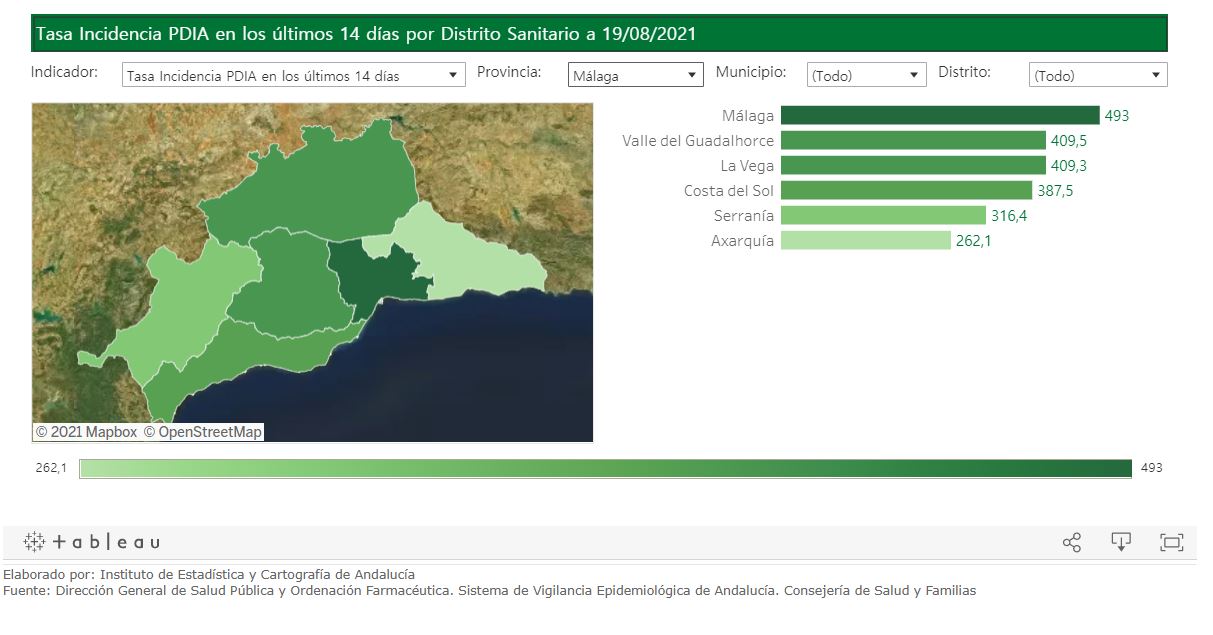Open the OpenStreetMap attribution link
Viewport: 1213px width, 635px height.
[202, 432]
